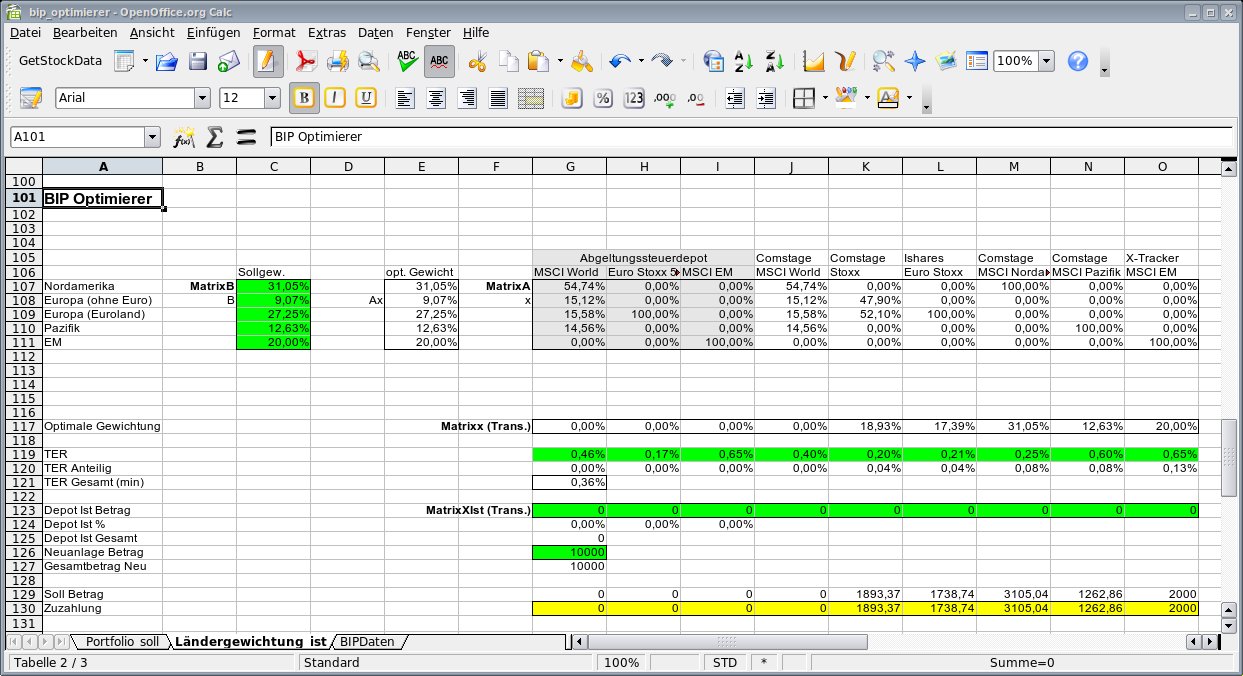The height and width of the screenshot is (676, 1243).
Task: Align cell text left
Action: click(405, 98)
